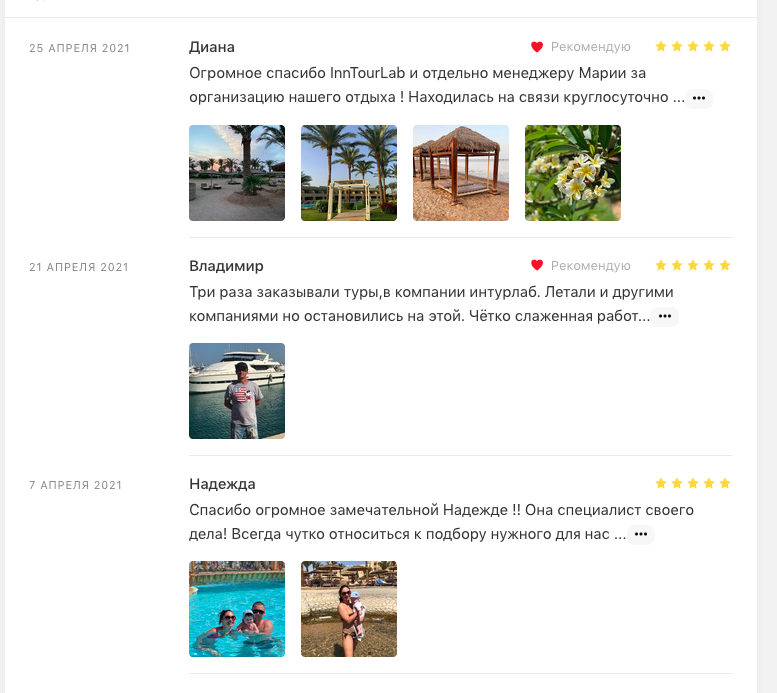Image resolution: width=777 pixels, height=693 pixels.
Task: Expand Владимир's truncated review
Action: (665, 316)
